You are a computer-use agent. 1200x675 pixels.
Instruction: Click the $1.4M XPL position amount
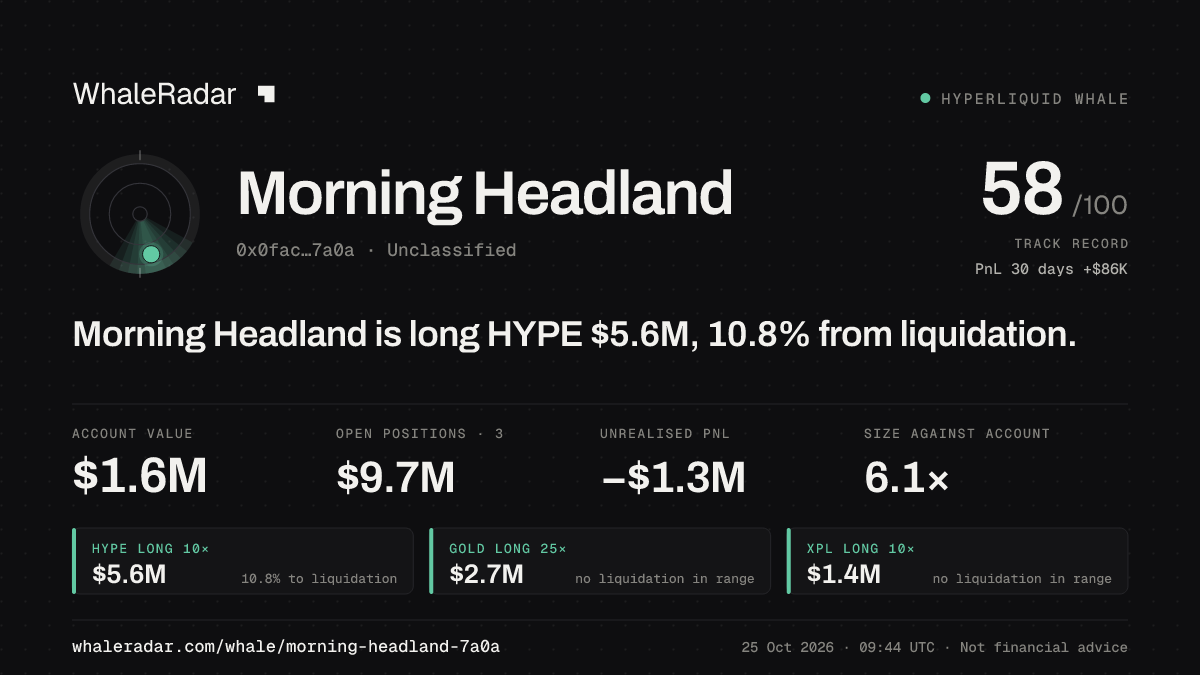tap(844, 574)
